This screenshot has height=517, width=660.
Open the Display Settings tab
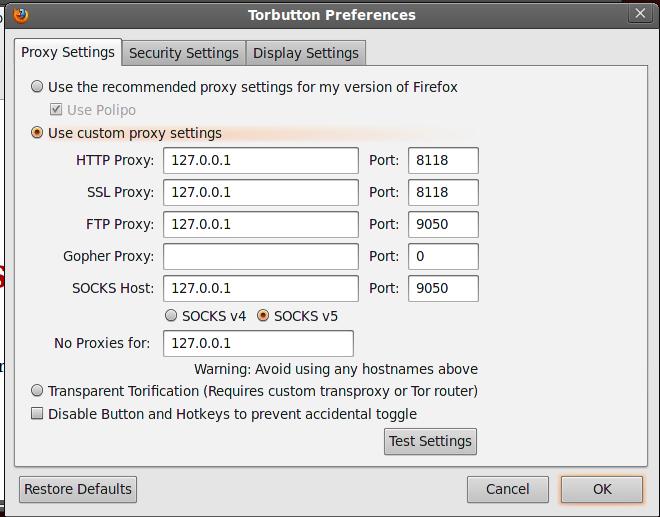(305, 53)
